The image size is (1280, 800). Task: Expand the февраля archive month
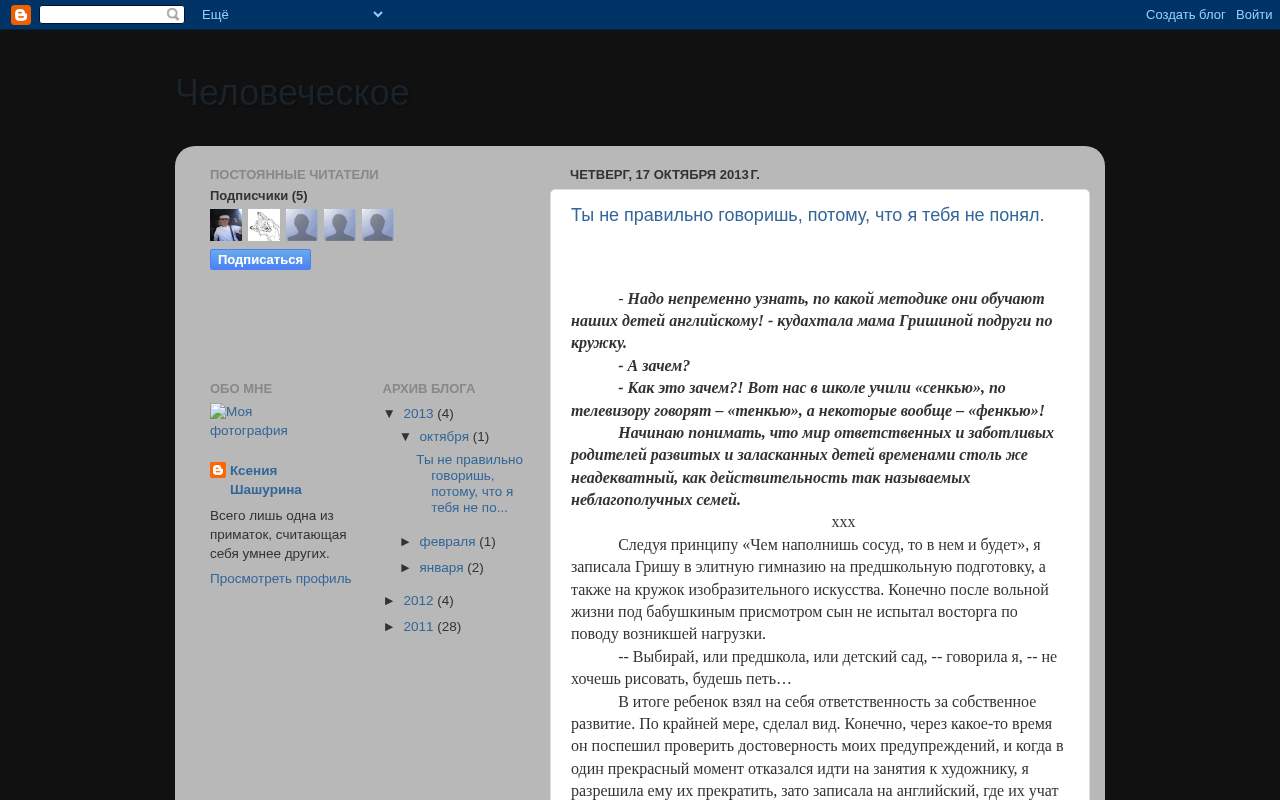[406, 542]
